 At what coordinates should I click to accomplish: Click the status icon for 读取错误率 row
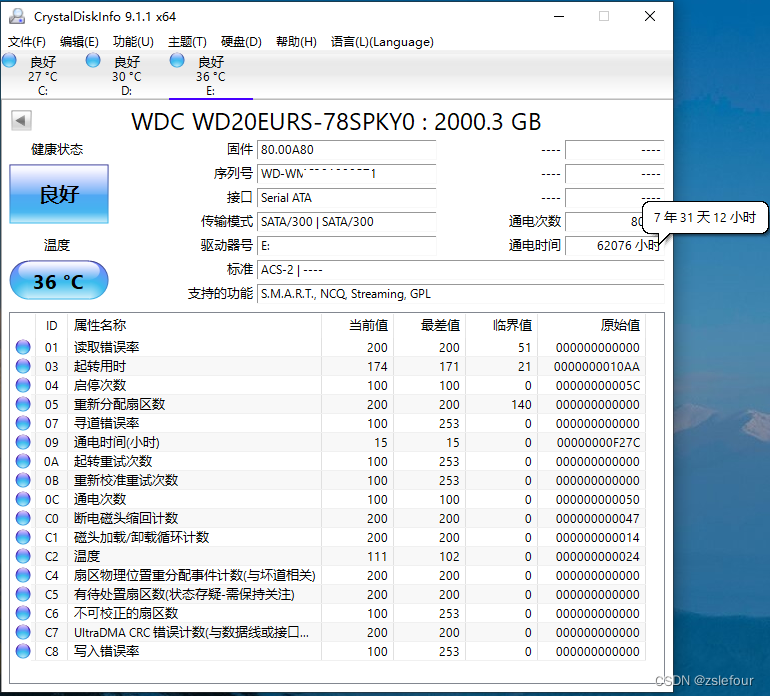[x=23, y=347]
